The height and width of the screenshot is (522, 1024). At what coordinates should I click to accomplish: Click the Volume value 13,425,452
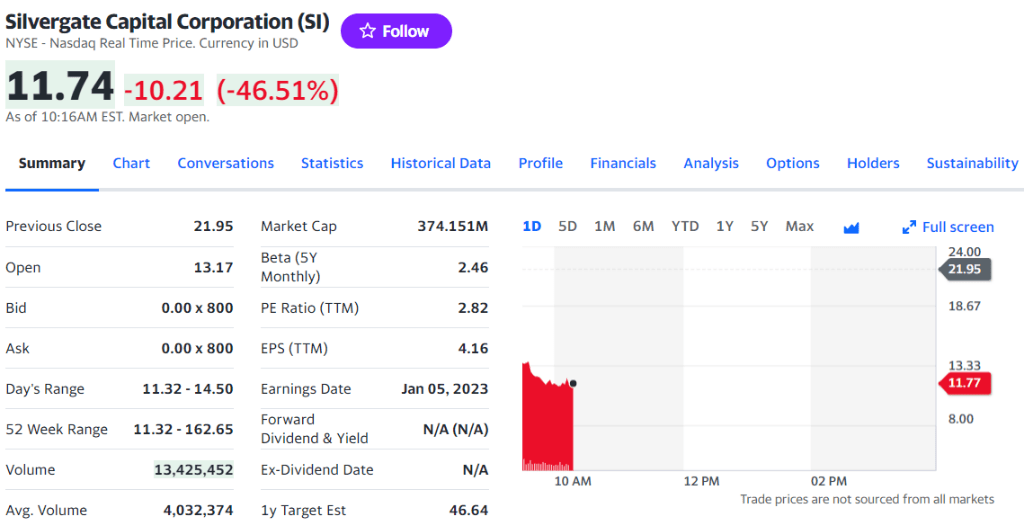tap(193, 470)
